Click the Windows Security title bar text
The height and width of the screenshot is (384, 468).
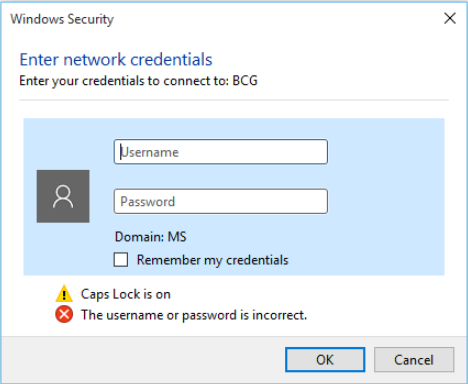click(62, 19)
